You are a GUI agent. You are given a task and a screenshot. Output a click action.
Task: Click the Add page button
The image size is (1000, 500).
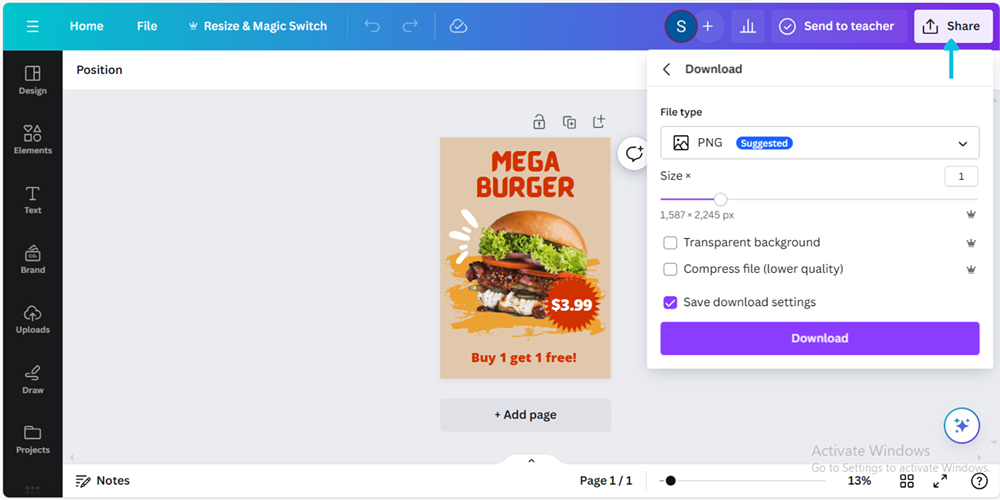pos(526,415)
